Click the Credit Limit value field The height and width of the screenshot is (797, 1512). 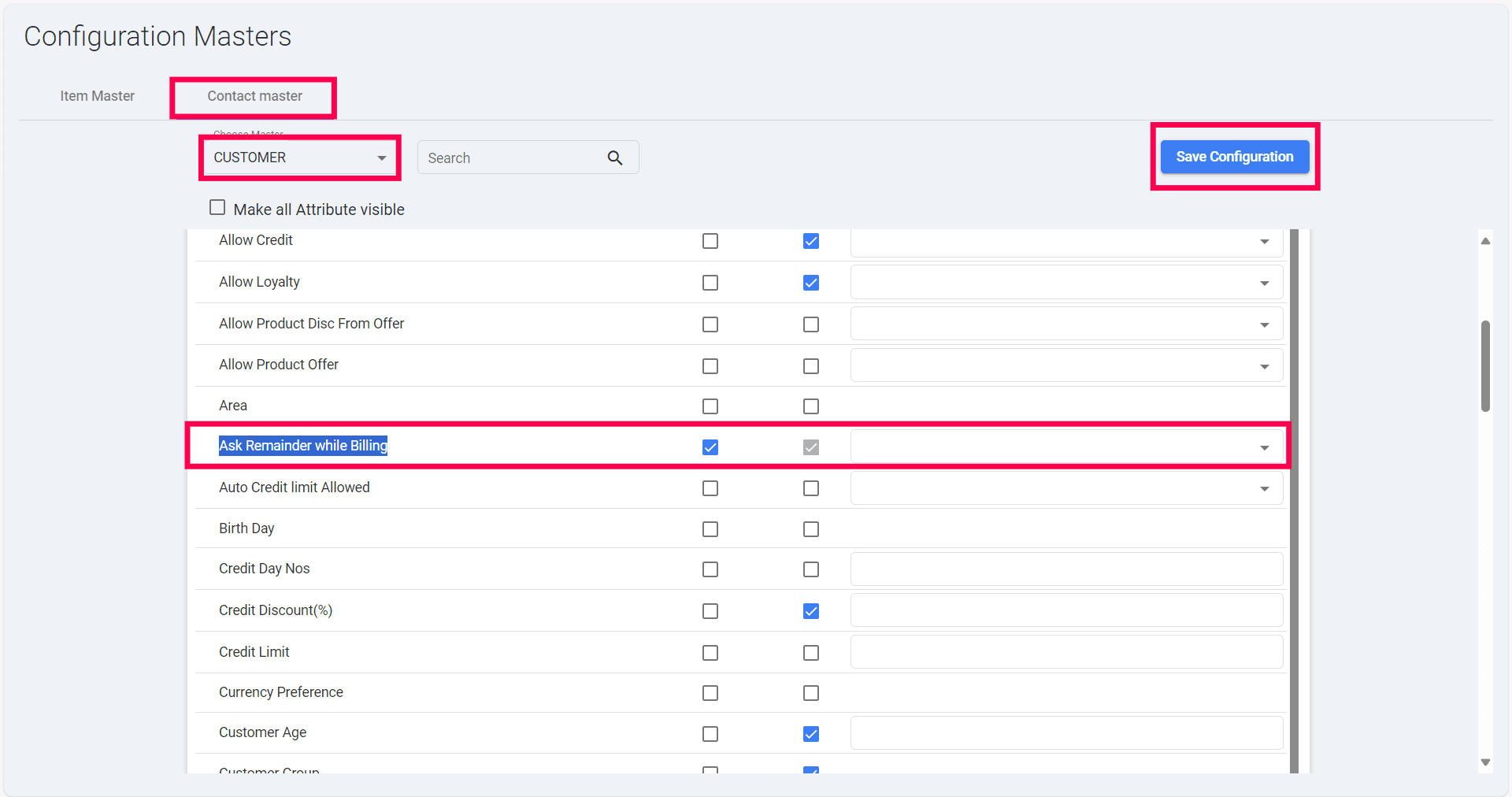click(1066, 652)
